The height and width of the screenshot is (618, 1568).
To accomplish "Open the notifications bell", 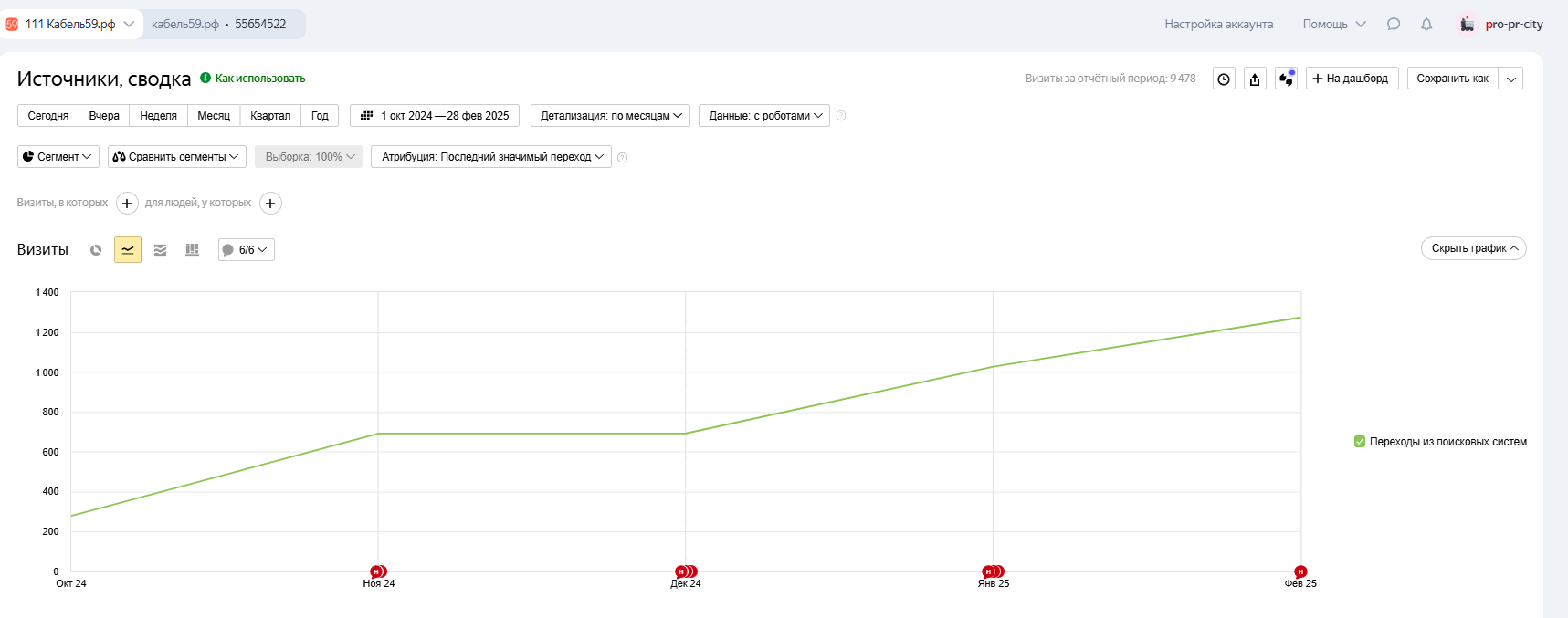I will click(1426, 25).
